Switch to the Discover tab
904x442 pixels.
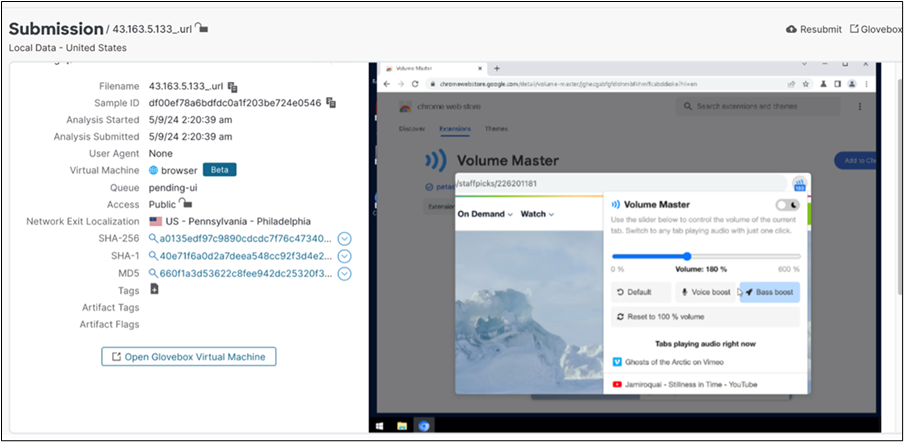[412, 129]
